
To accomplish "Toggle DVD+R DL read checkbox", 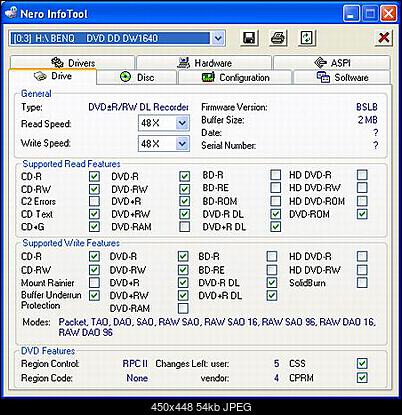I will tap(275, 227).
